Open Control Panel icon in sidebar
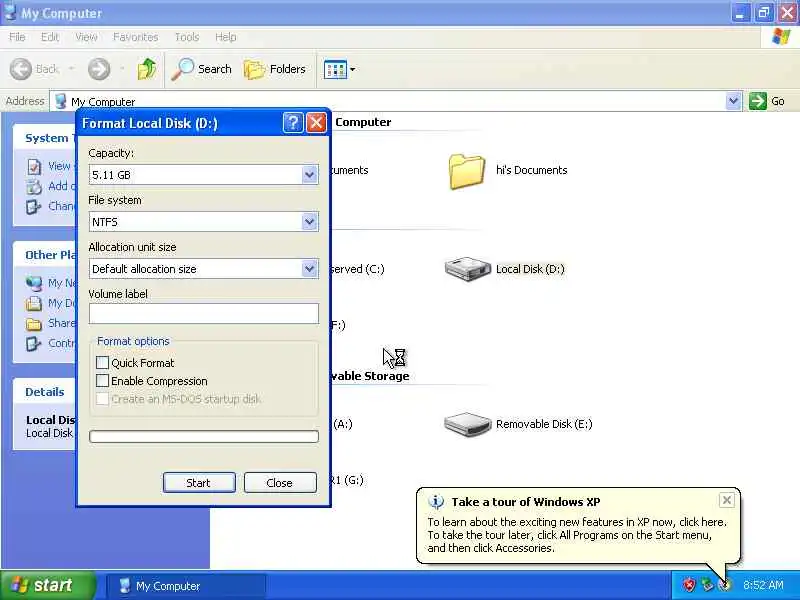The height and width of the screenshot is (600, 800). click(x=34, y=344)
